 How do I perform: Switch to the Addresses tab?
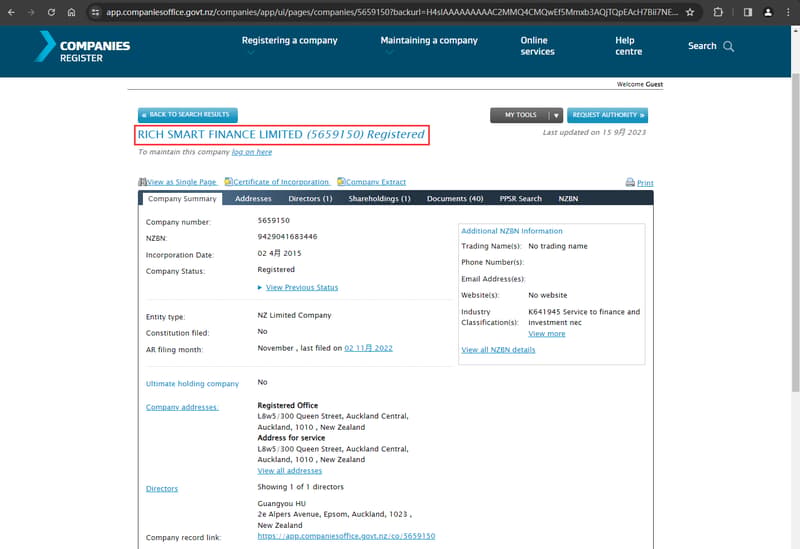(253, 198)
